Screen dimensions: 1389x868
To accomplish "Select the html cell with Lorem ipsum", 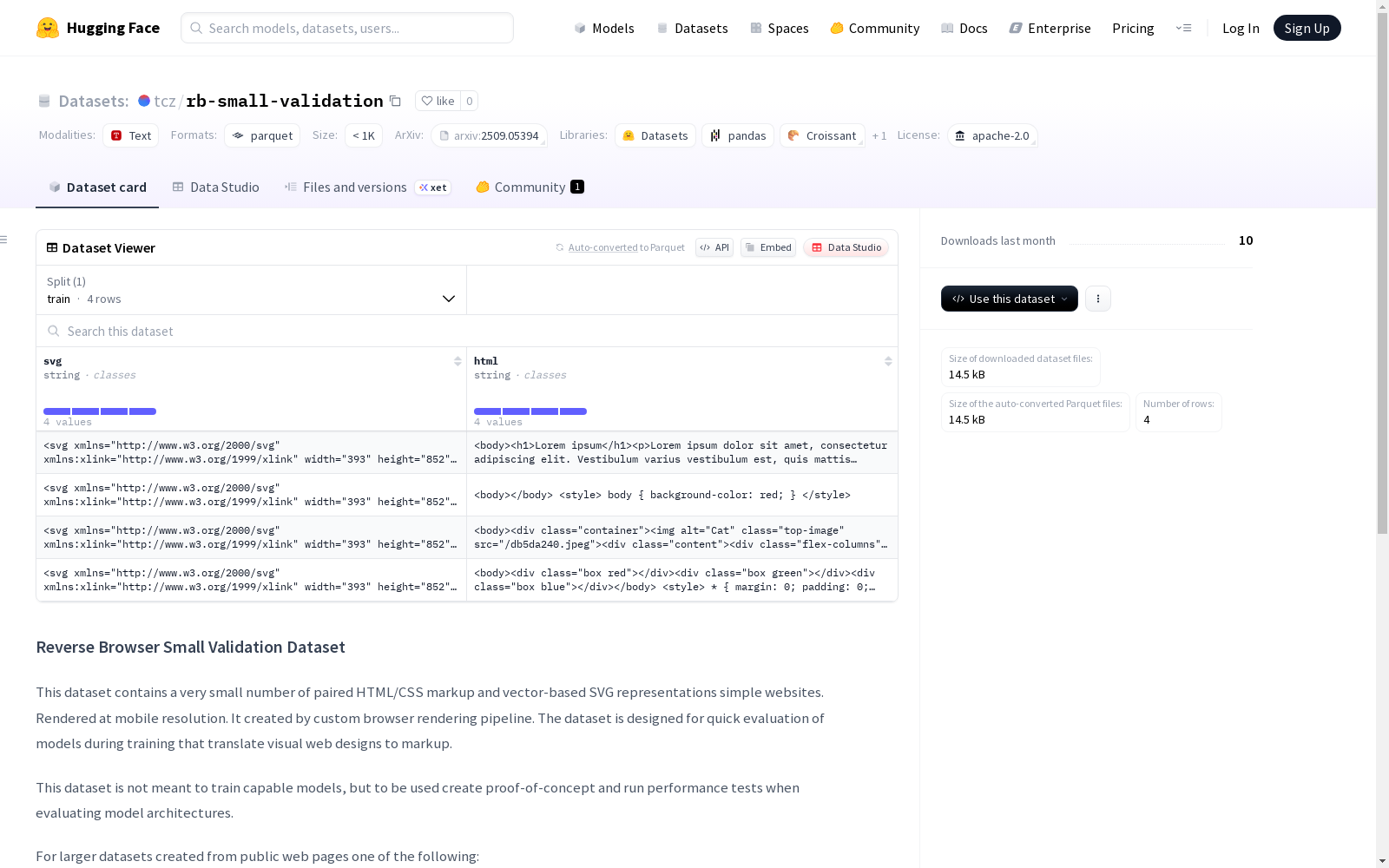I will pos(682,452).
